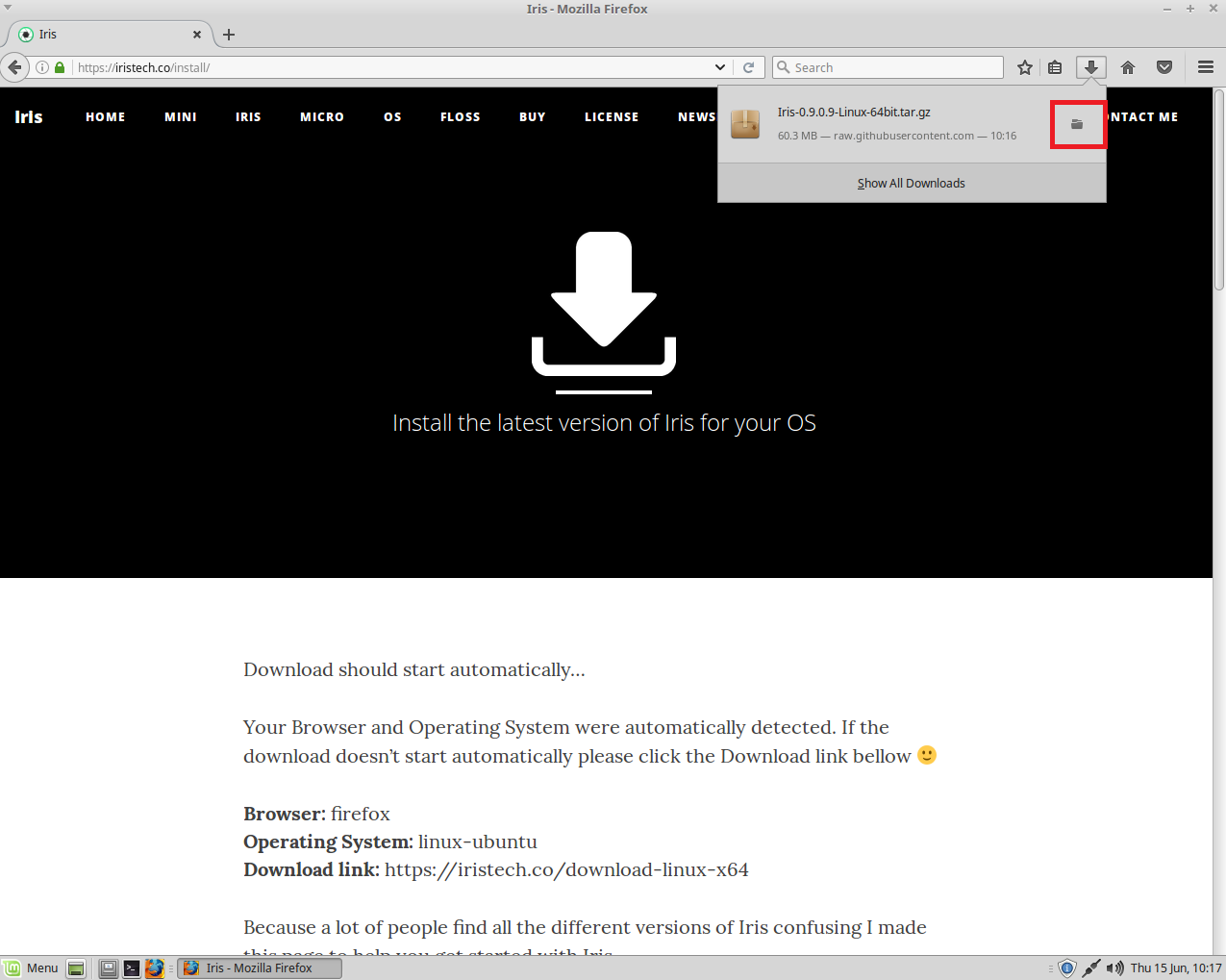The height and width of the screenshot is (980, 1226).
Task: Open the Linux Mint Menu
Action: 32,967
